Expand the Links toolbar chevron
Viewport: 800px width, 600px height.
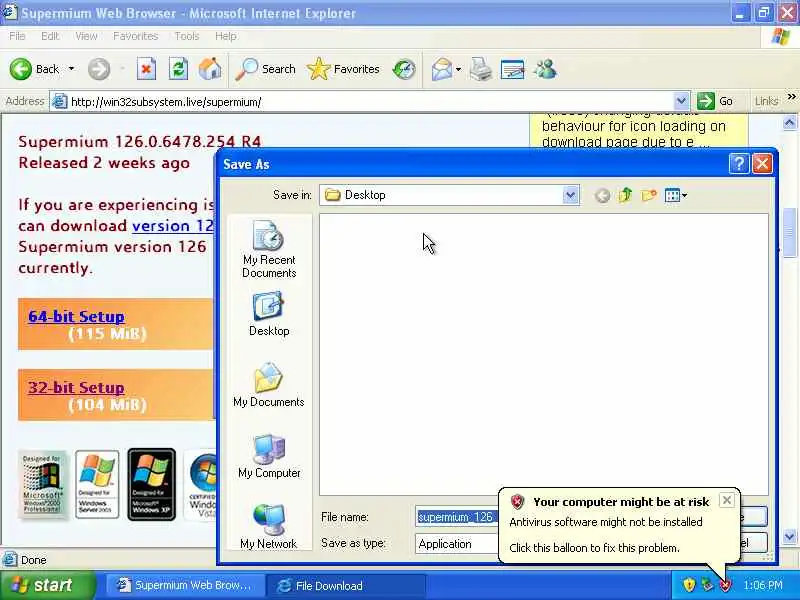pos(791,97)
